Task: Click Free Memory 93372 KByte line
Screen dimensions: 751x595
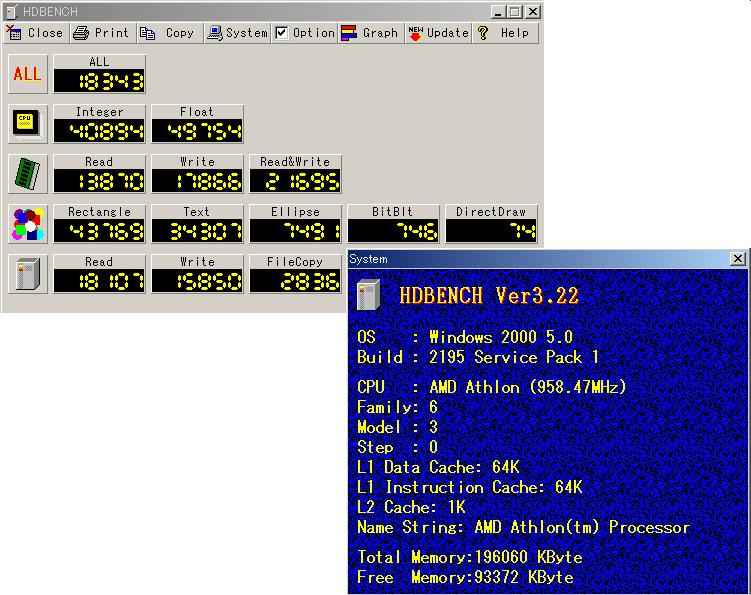Action: pos(465,577)
